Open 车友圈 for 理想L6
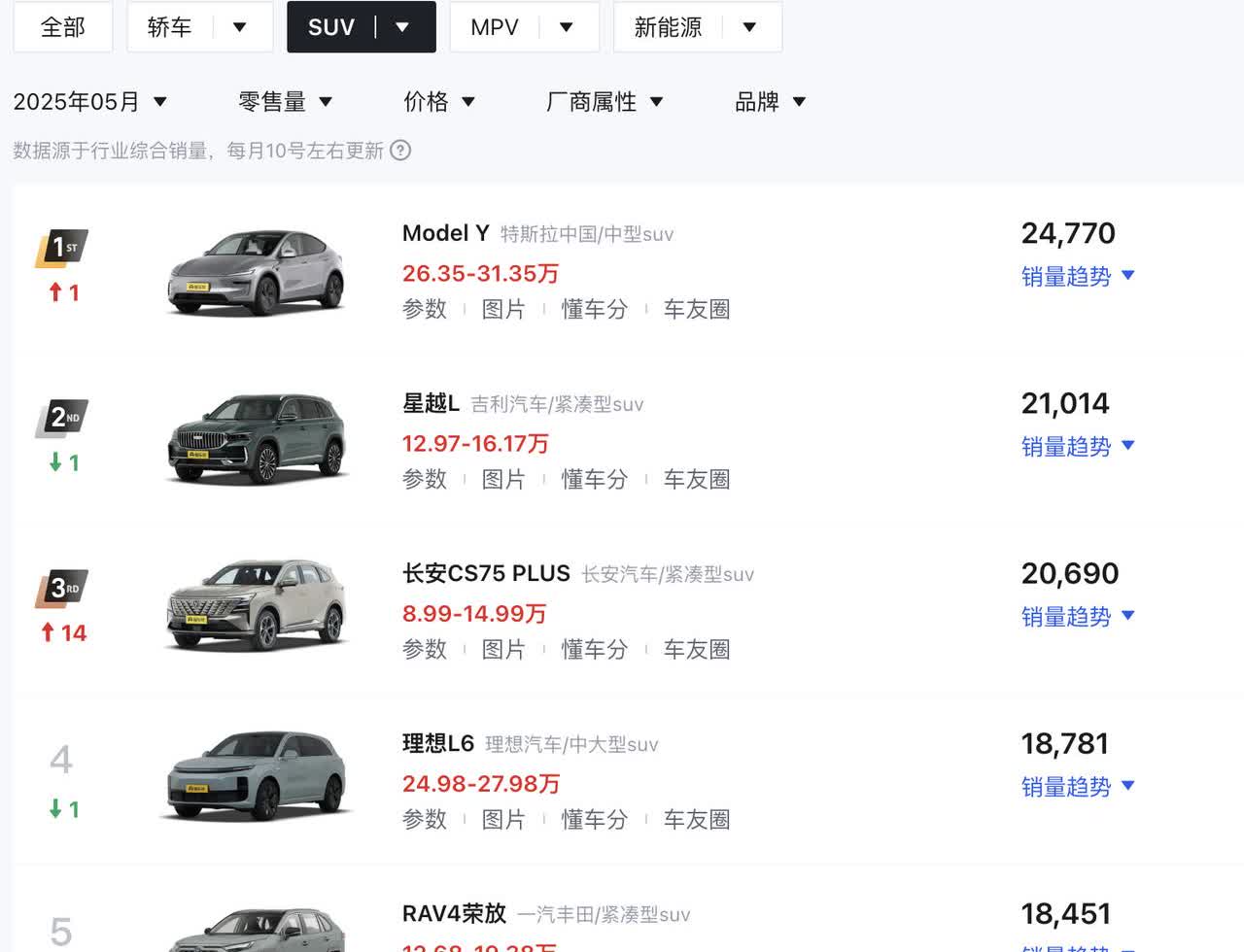Screen dimensions: 1244x952 [x=697, y=819]
